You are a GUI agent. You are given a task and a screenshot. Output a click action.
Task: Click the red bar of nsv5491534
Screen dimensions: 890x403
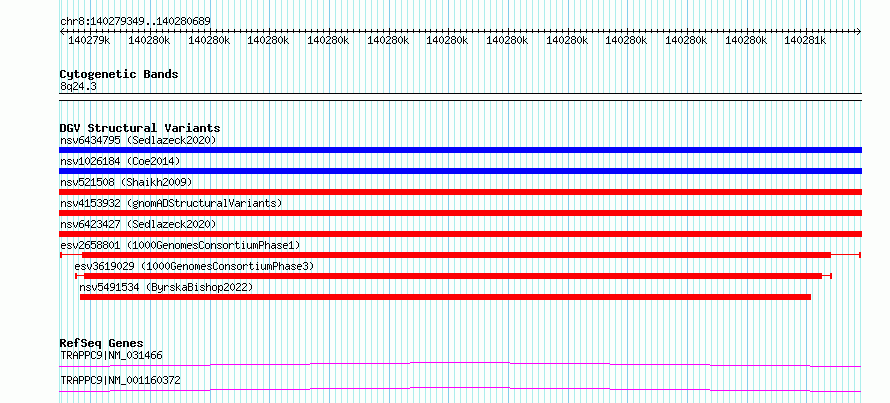(446, 297)
